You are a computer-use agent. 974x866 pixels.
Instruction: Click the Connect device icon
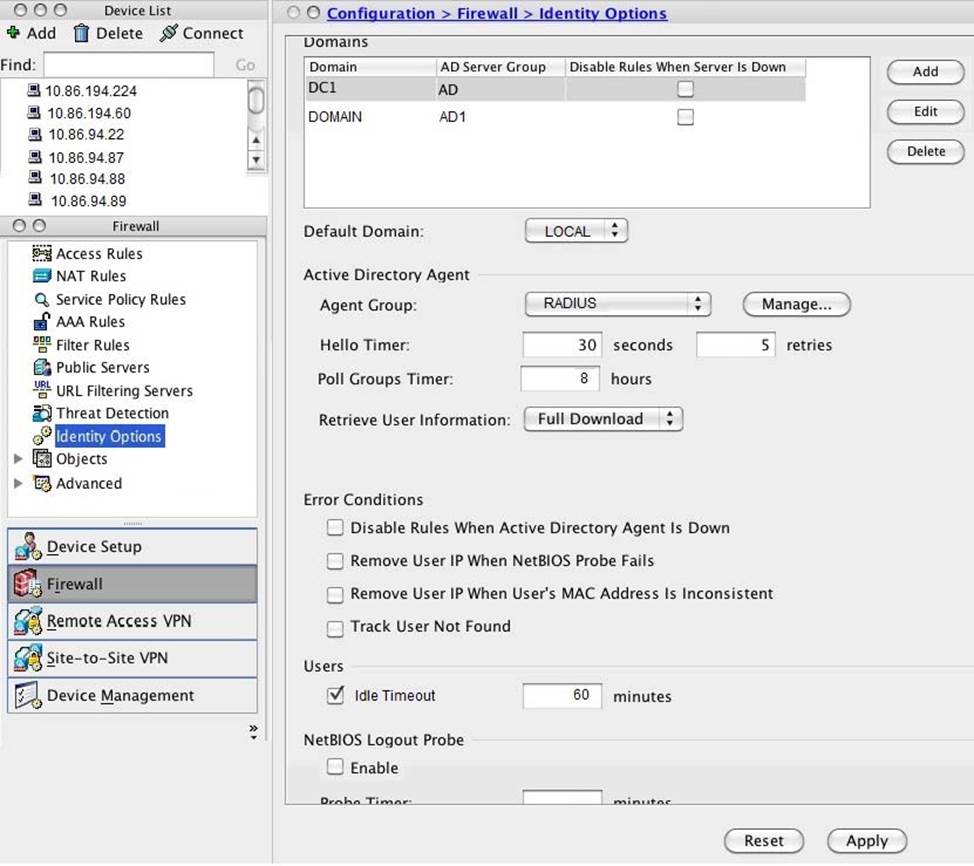coord(168,34)
